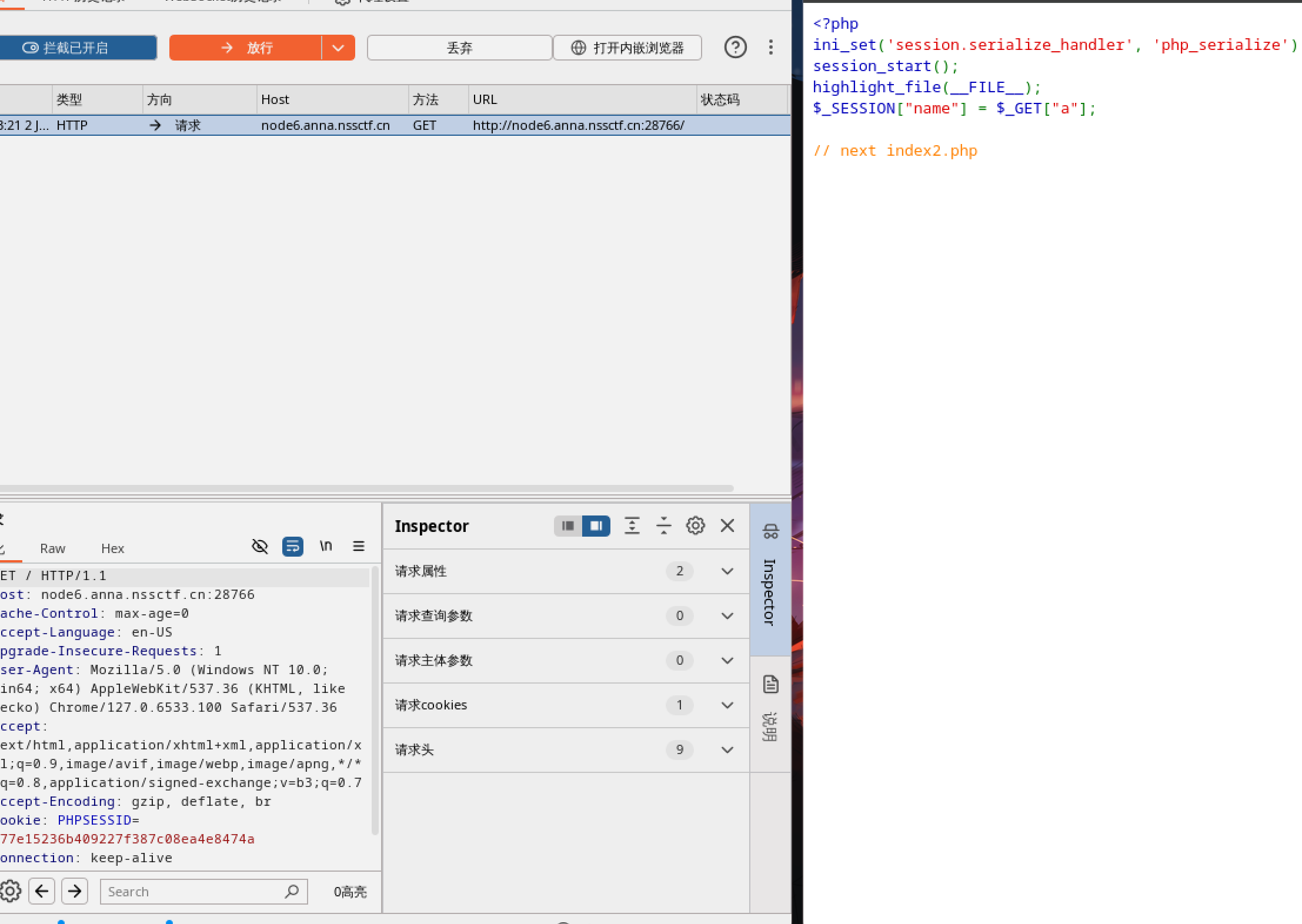The image size is (1302, 924).
Task: Switch to the Raw tab
Action: coord(52,548)
